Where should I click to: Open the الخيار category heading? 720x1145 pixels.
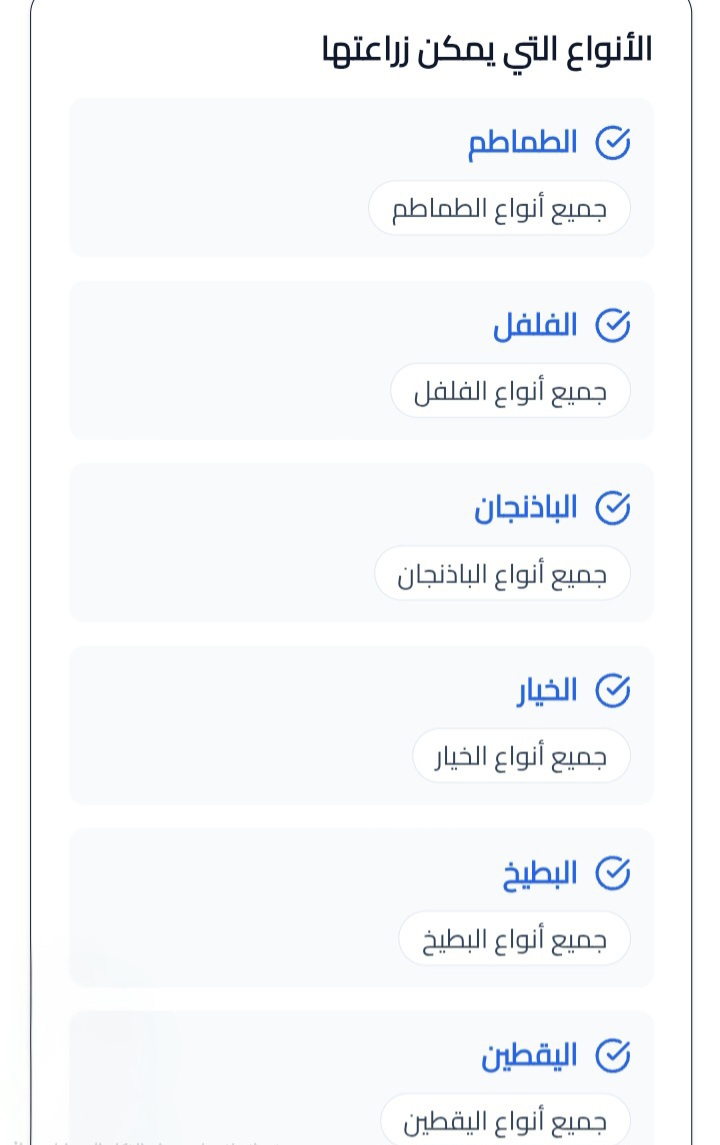[x=547, y=690]
